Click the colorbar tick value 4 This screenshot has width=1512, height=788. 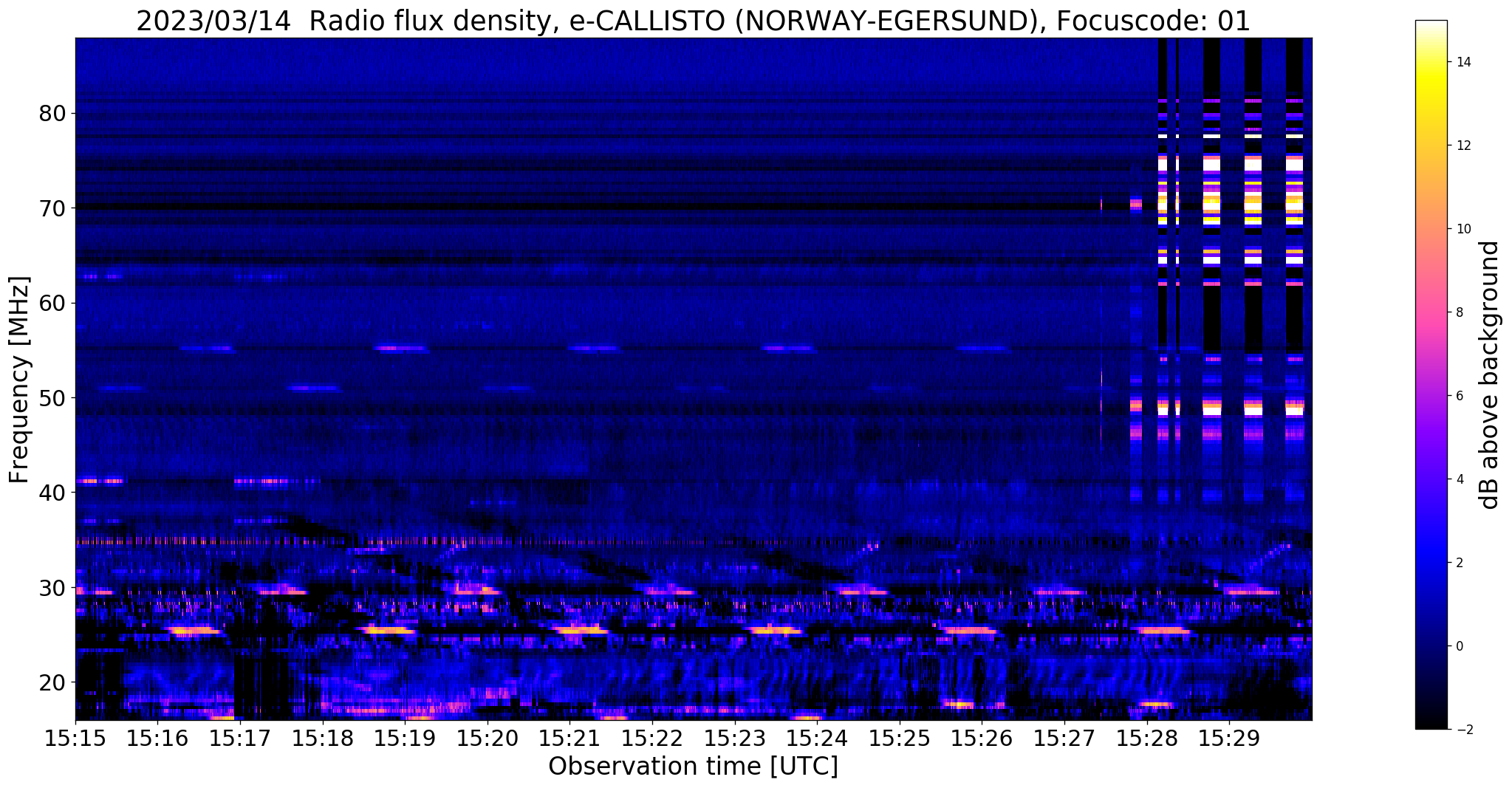click(1460, 479)
